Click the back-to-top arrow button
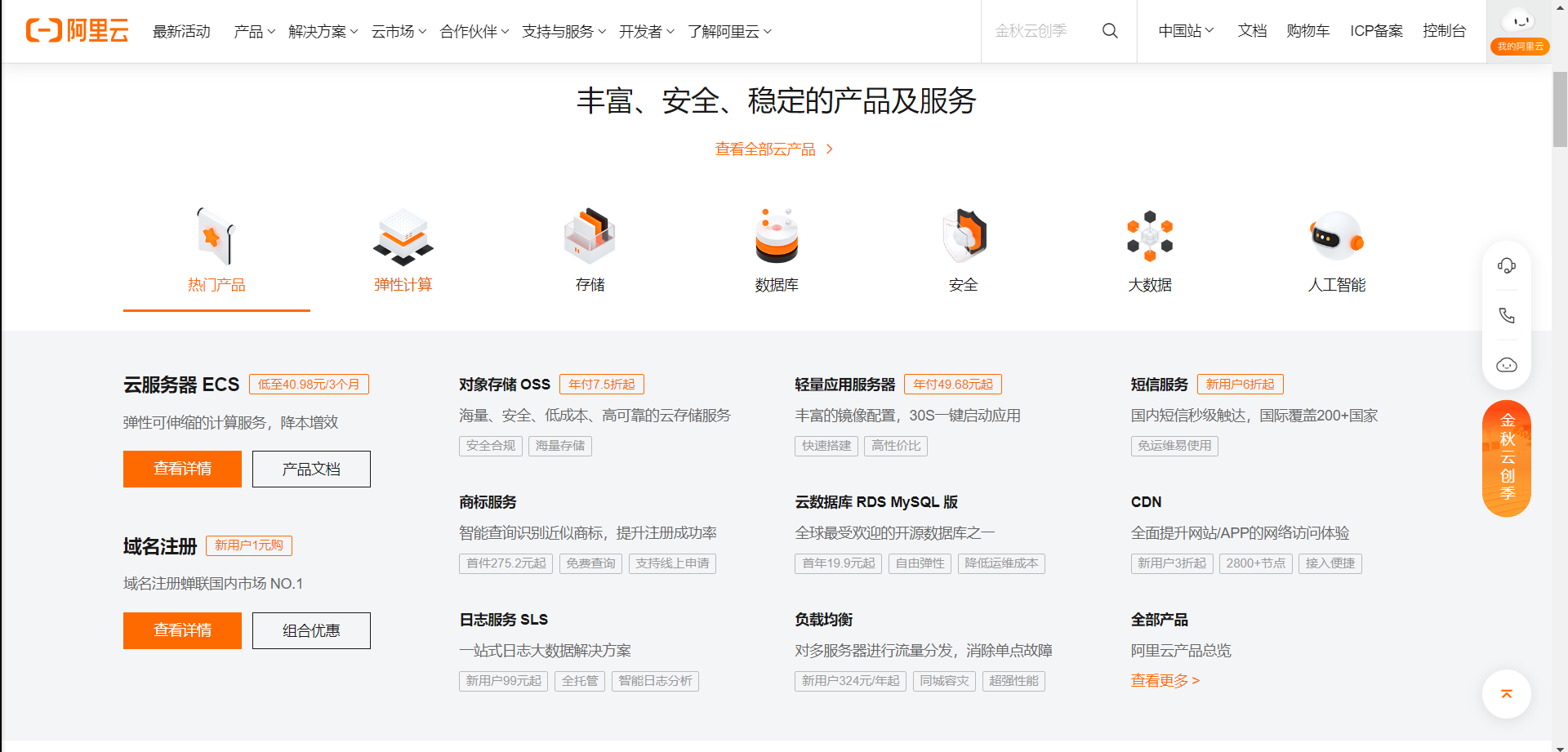 [x=1507, y=694]
